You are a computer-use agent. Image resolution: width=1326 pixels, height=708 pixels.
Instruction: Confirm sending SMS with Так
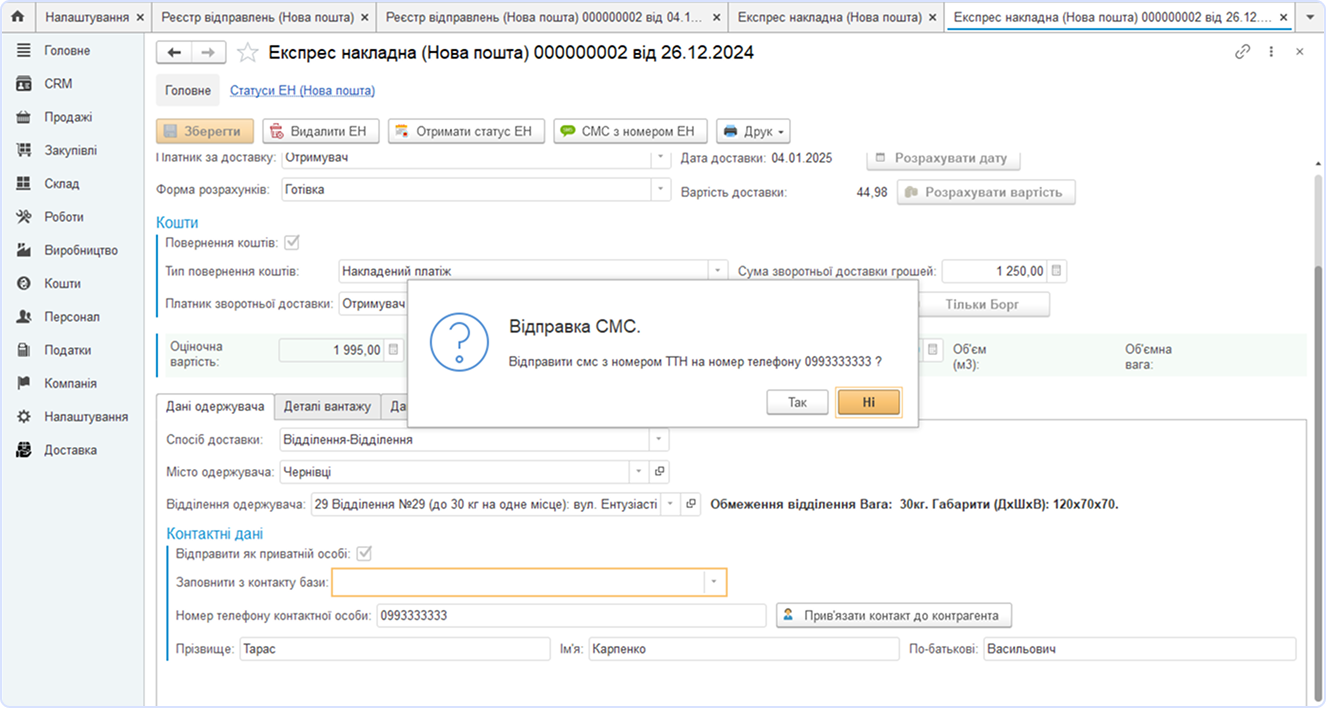coord(797,402)
